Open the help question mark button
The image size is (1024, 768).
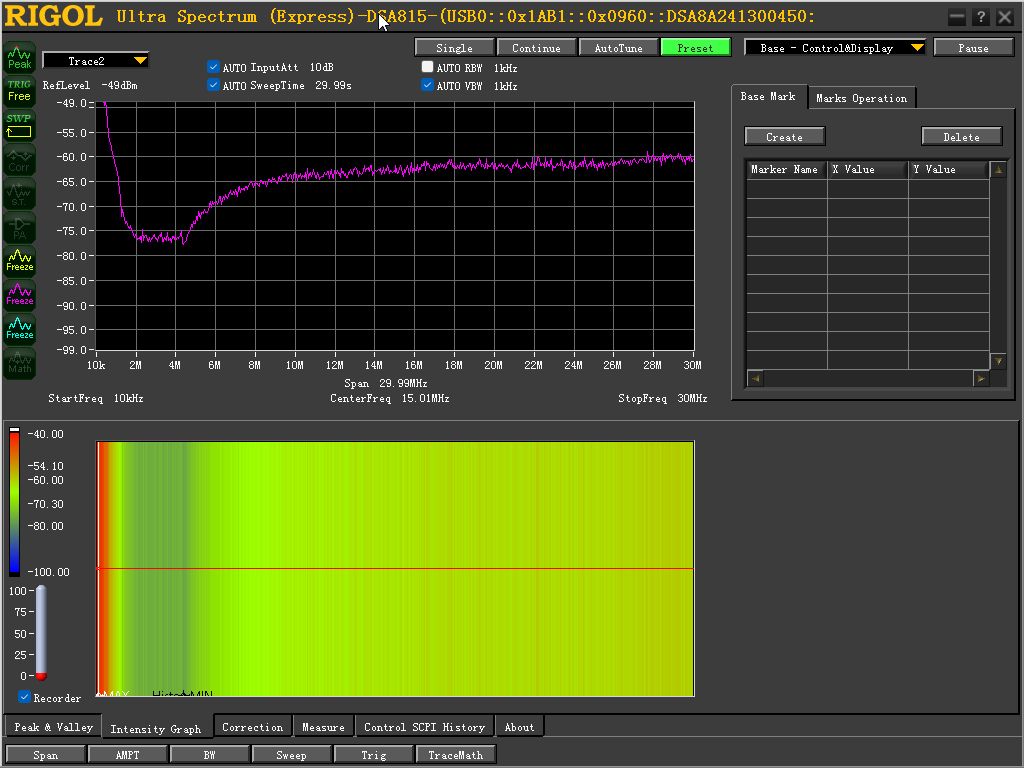(x=980, y=17)
